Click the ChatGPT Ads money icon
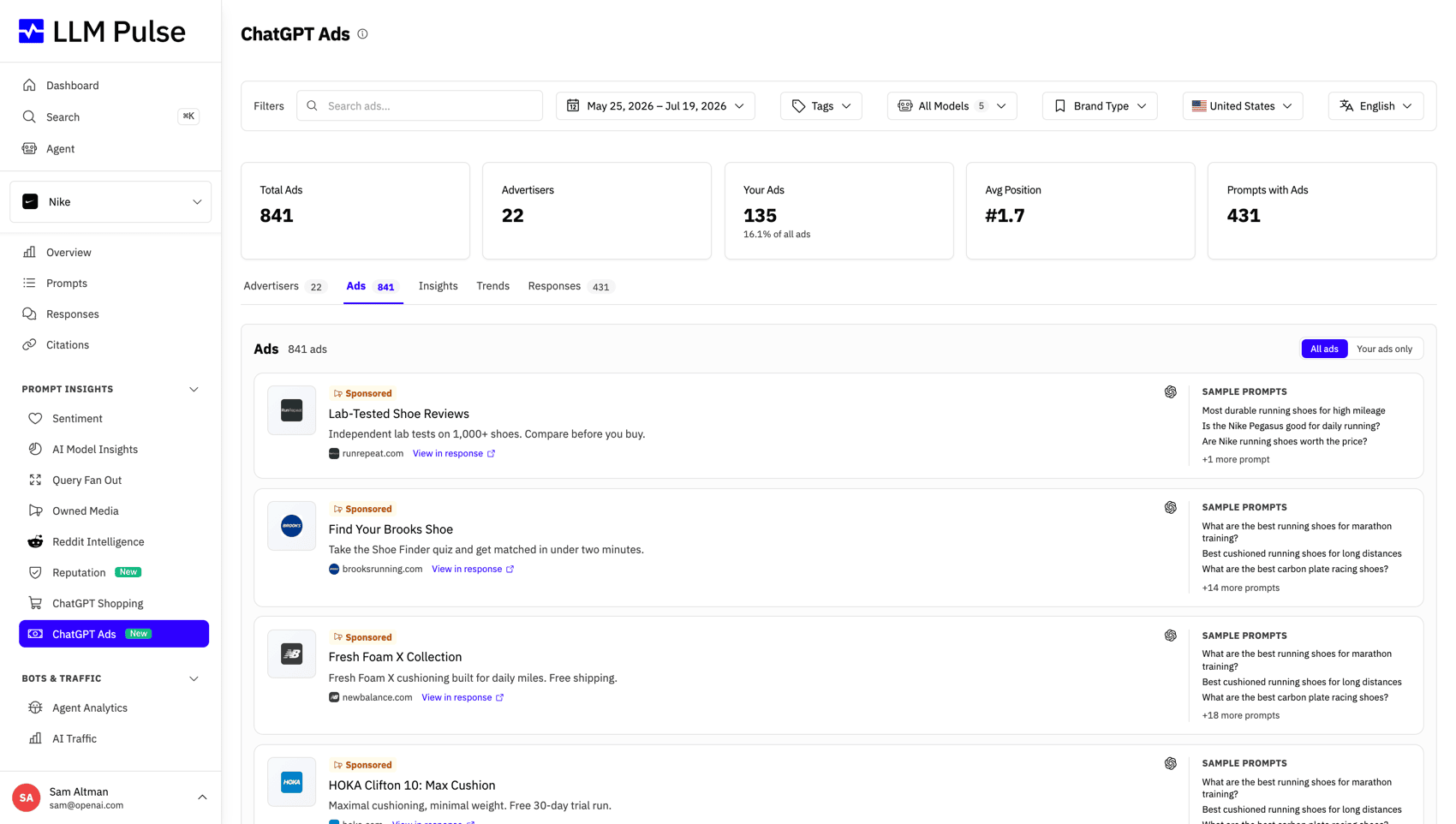The height and width of the screenshot is (824, 1456). tap(35, 634)
